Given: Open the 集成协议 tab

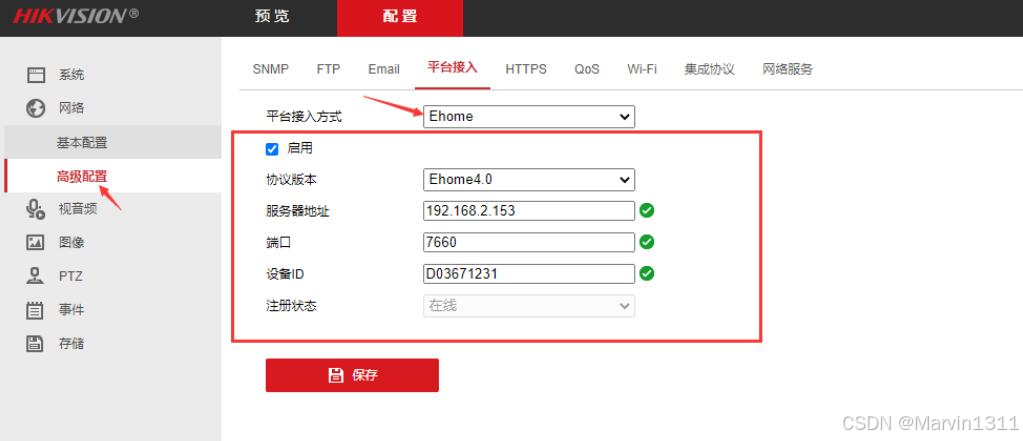Looking at the screenshot, I should (x=710, y=69).
